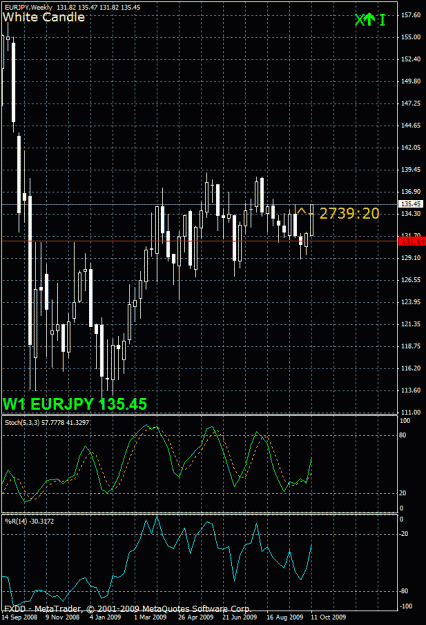Select the 1 Mar 2009 date label
This screenshot has width=426, height=625.
tap(150, 617)
